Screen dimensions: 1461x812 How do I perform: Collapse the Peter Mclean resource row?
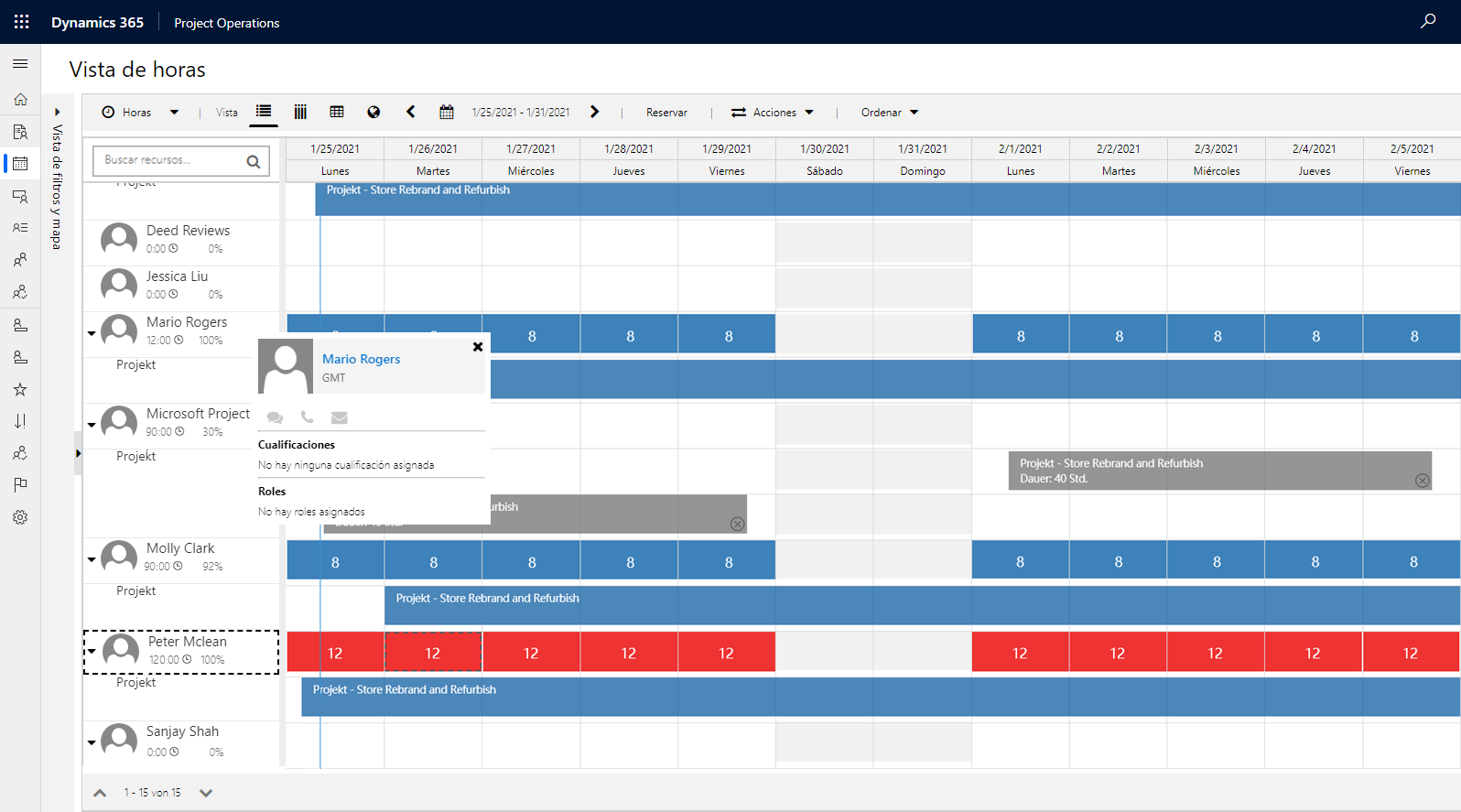point(92,652)
